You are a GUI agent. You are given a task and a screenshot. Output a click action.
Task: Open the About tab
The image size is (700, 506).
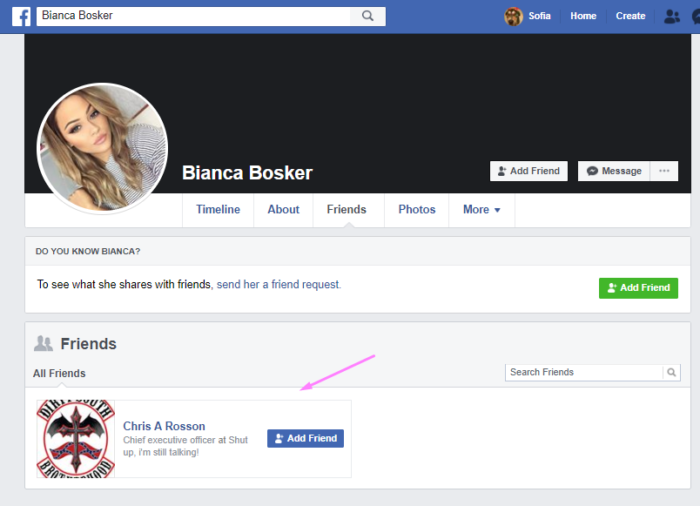click(x=283, y=209)
